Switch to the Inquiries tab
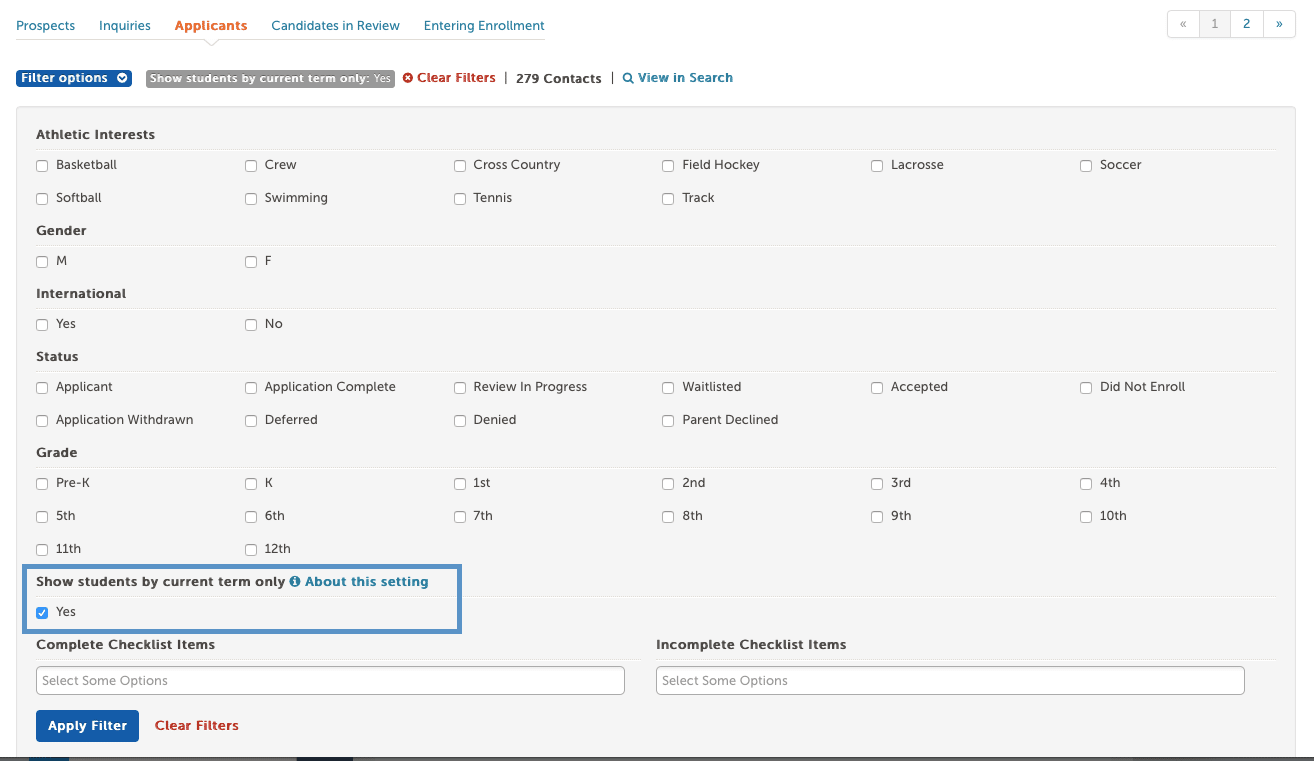 [x=125, y=25]
